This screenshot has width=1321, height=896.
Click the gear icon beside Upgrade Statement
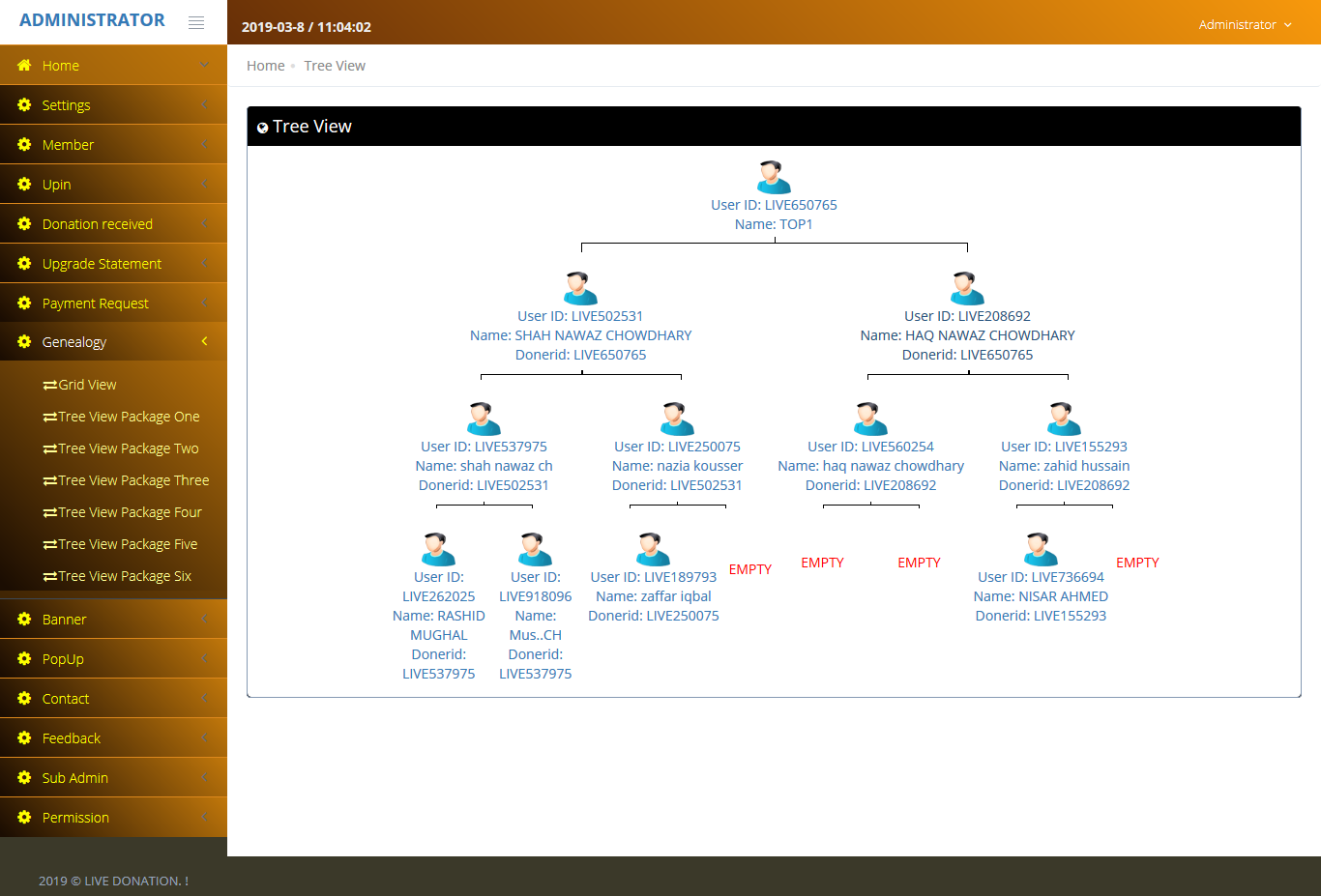pyautogui.click(x=24, y=263)
